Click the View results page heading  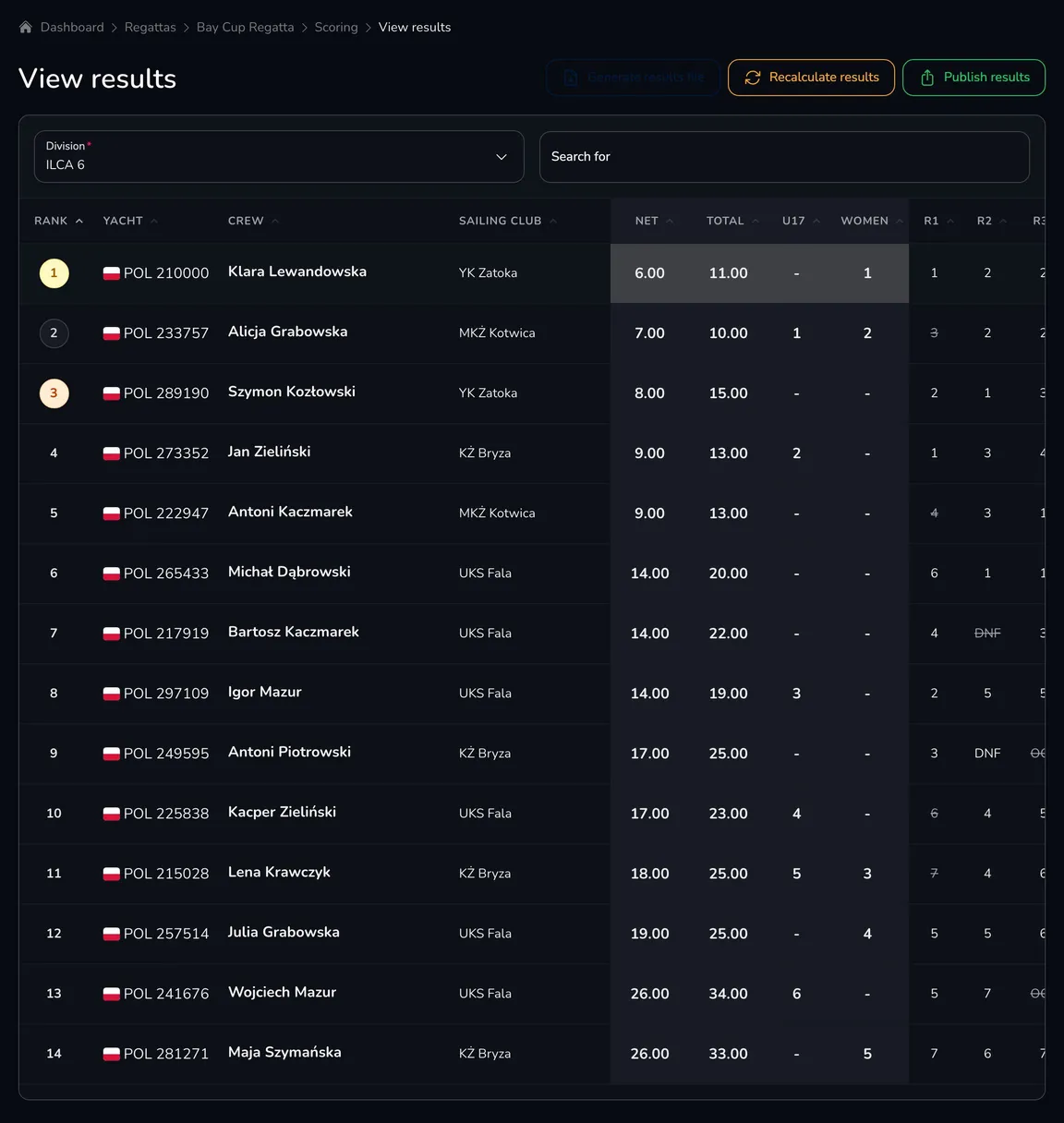(98, 78)
